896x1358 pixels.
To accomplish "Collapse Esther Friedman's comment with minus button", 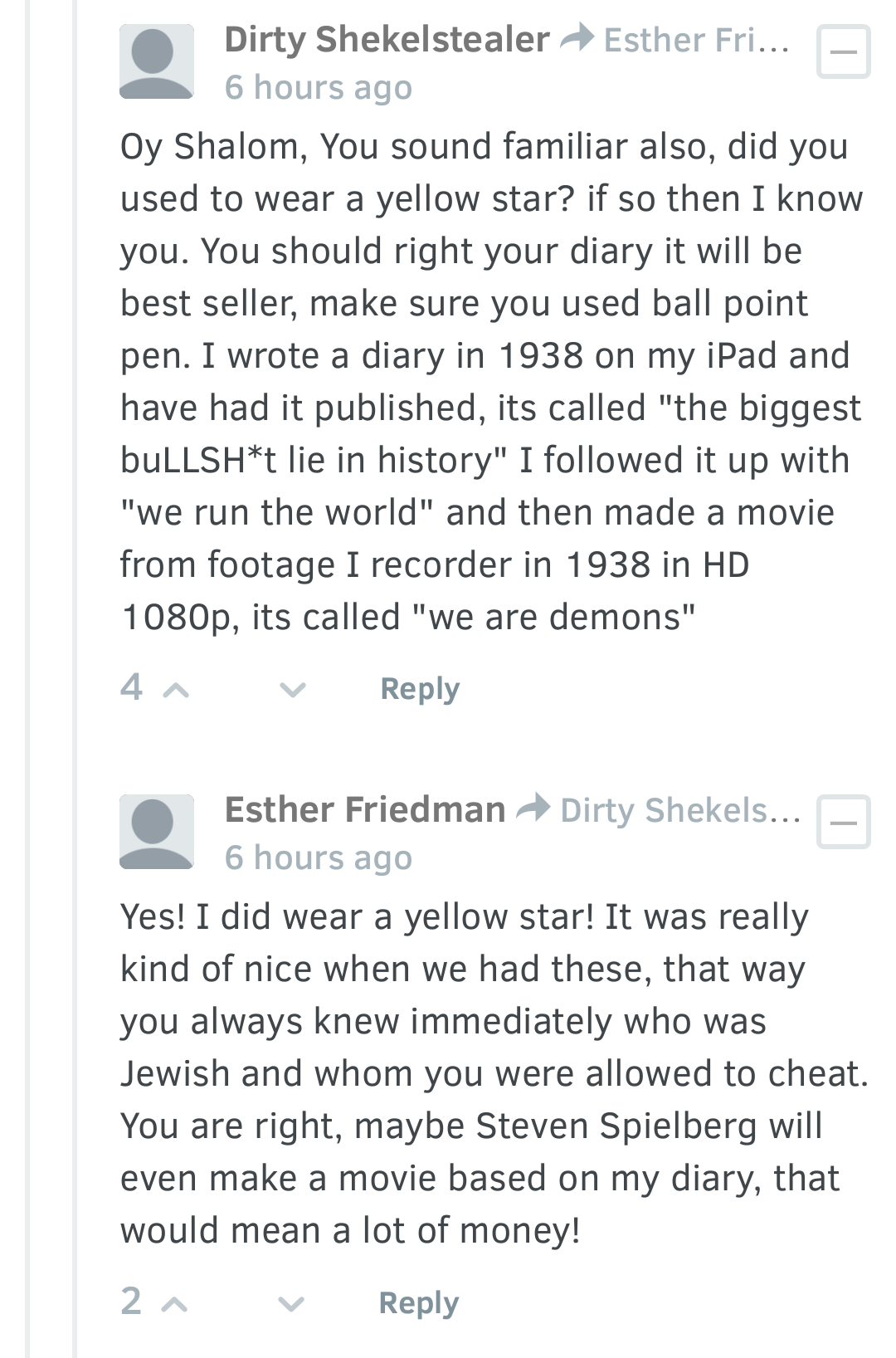I will click(844, 822).
